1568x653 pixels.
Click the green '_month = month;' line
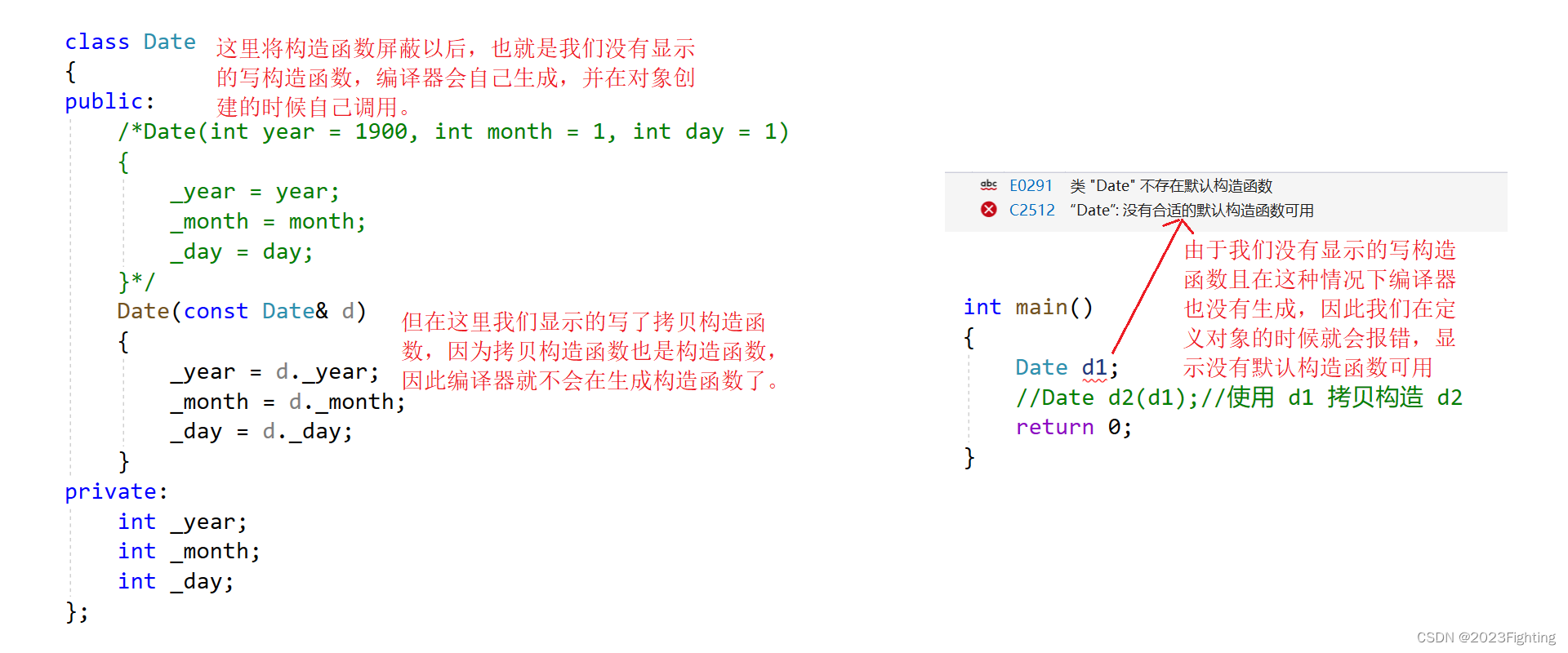pyautogui.click(x=268, y=222)
